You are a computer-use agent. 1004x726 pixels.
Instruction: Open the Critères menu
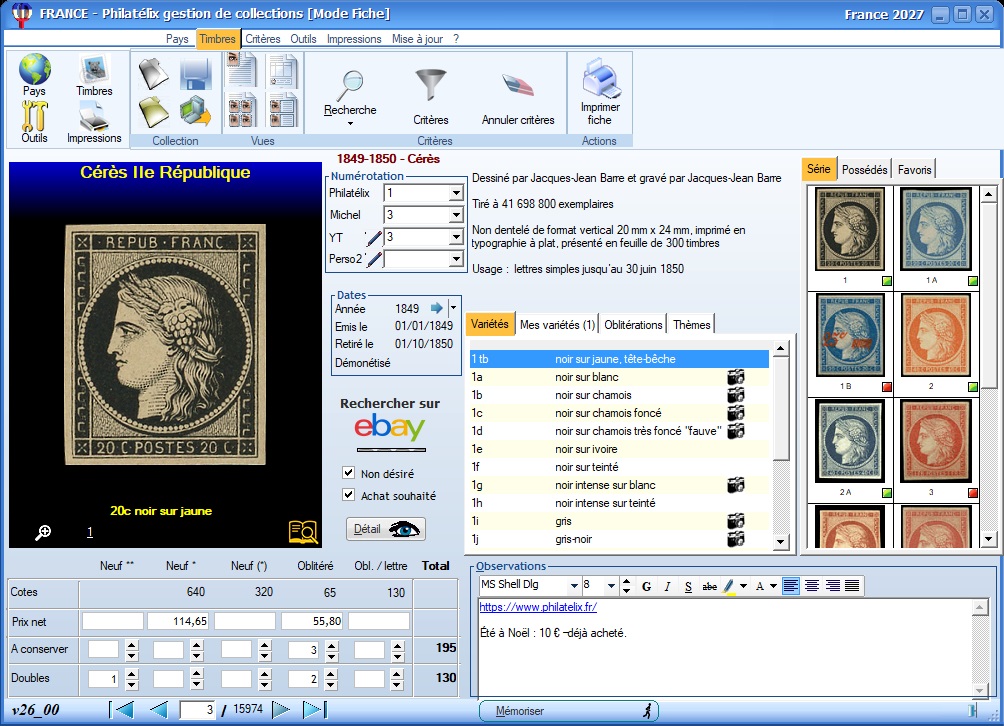pyautogui.click(x=263, y=39)
